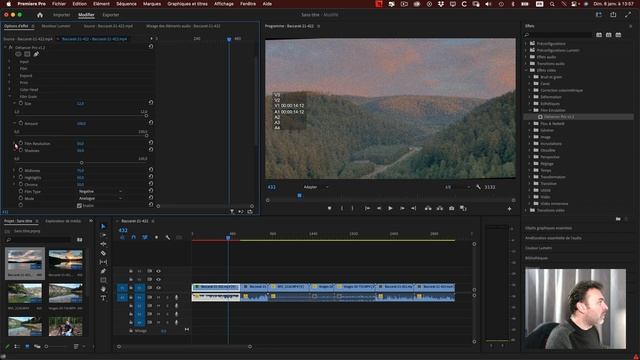This screenshot has width=640, height=360.
Task: Open the Fichier menu
Action: [x=59, y=4]
